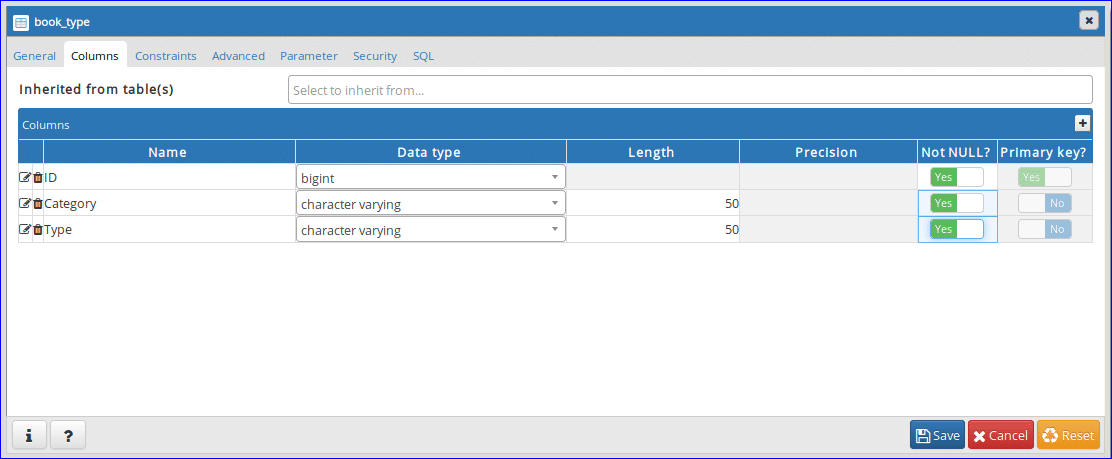The image size is (1112, 459).
Task: Toggle Primary key for the Category column
Action: click(x=1044, y=203)
